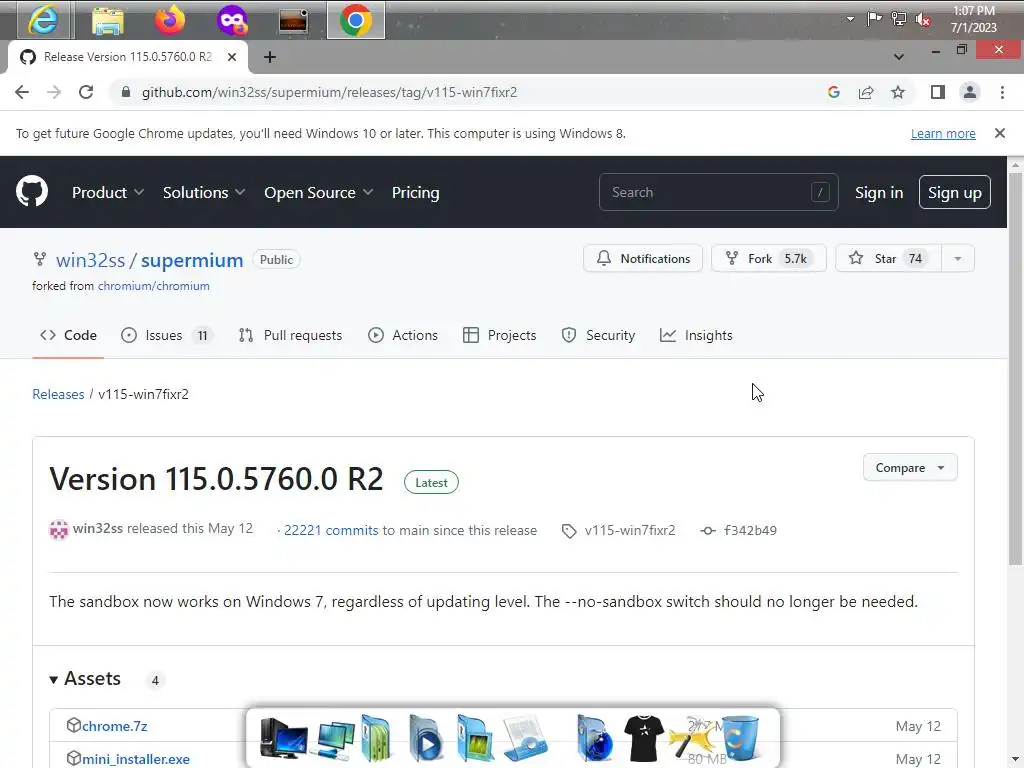This screenshot has height=768, width=1024.
Task: Click the address bar URL
Action: pos(329,92)
